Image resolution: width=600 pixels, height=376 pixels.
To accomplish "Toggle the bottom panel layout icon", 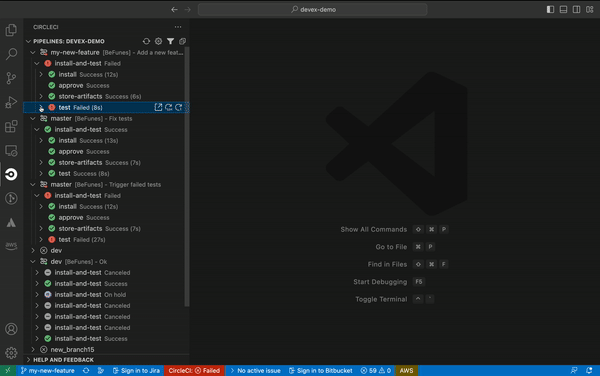I will click(563, 10).
